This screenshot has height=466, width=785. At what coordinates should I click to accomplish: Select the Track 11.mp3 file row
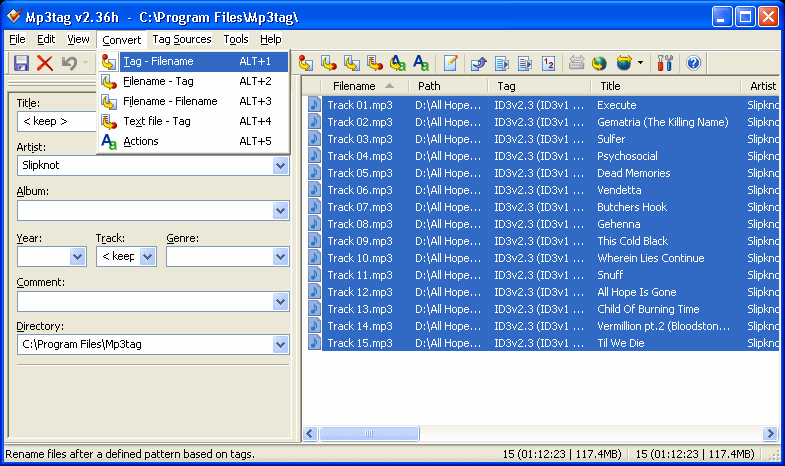[x=543, y=275]
